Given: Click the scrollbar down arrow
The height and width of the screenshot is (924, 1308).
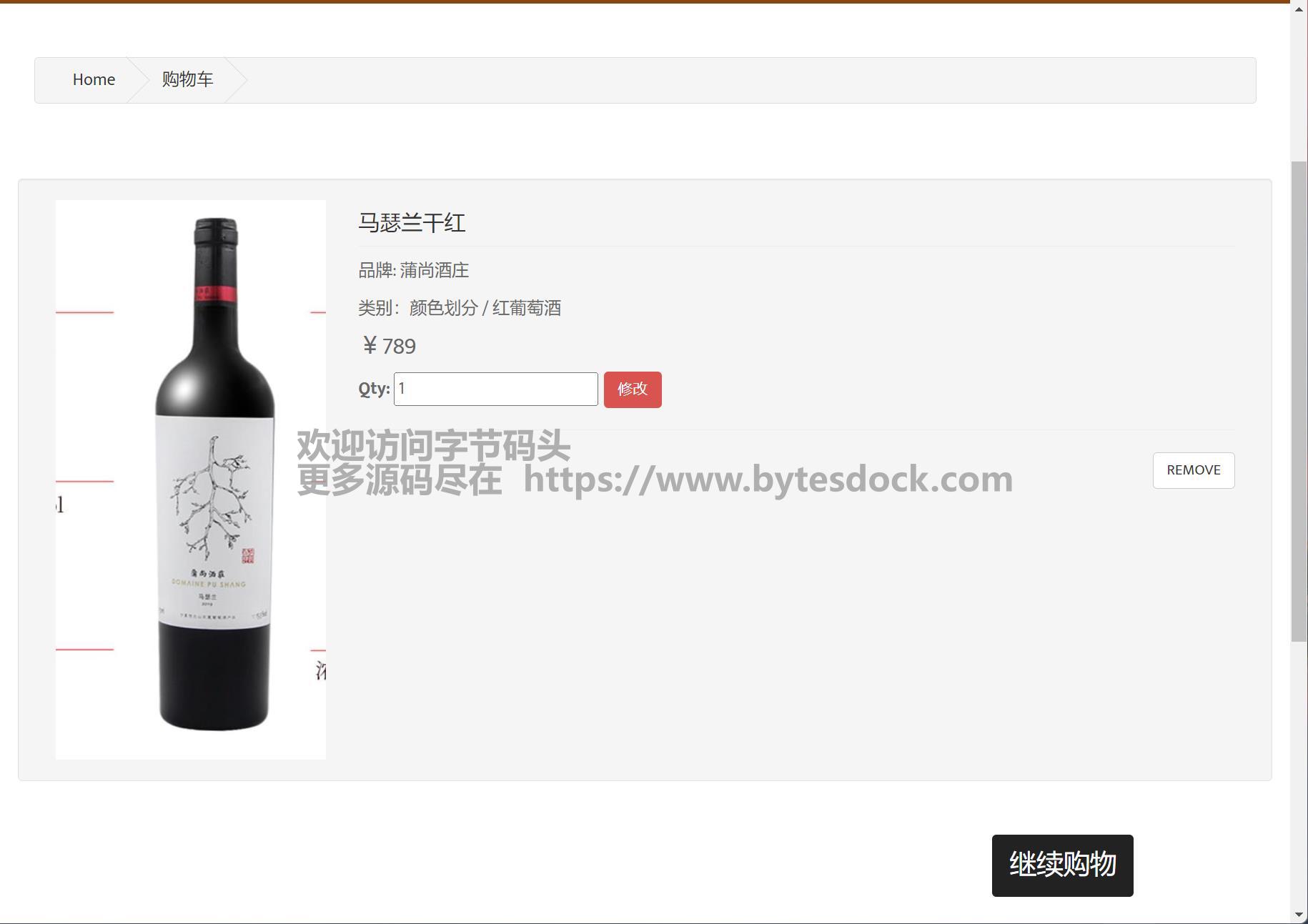Looking at the screenshot, I should click(1299, 915).
